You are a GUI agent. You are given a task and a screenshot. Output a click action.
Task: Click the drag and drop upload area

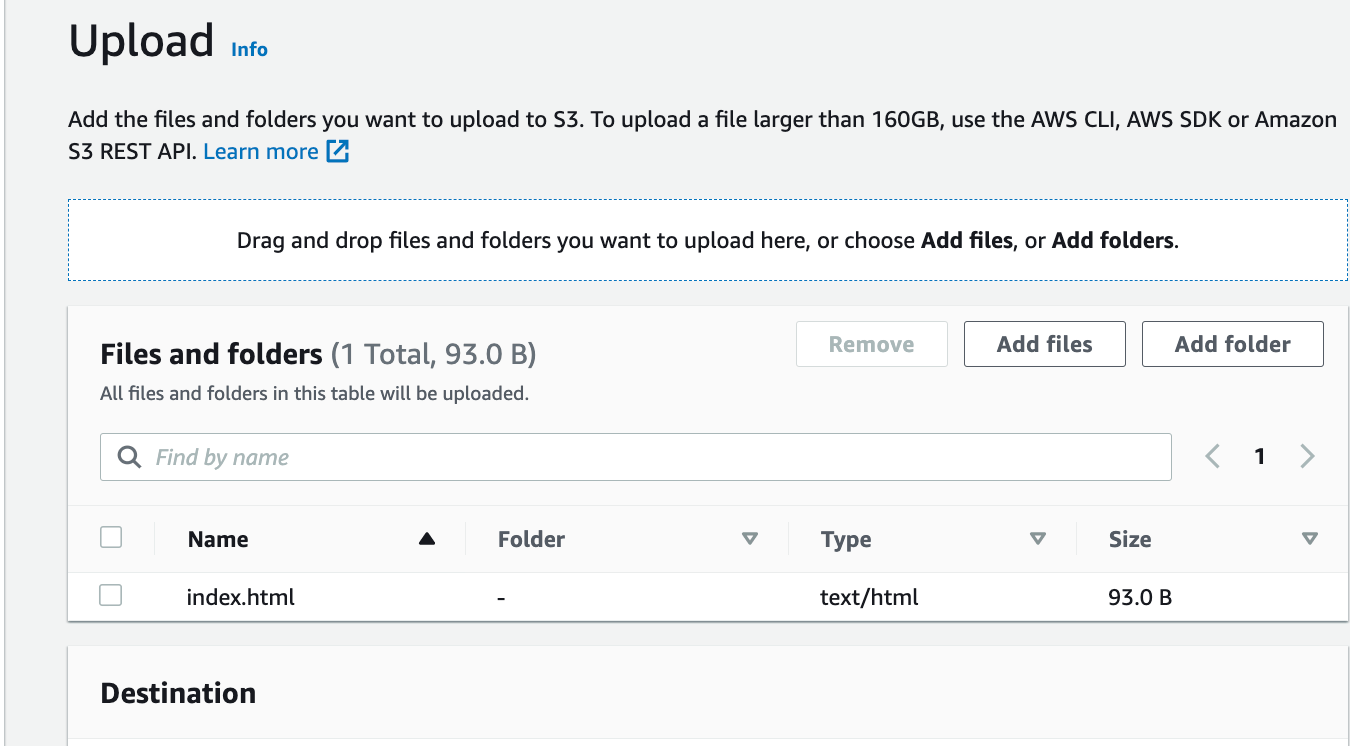coord(707,240)
